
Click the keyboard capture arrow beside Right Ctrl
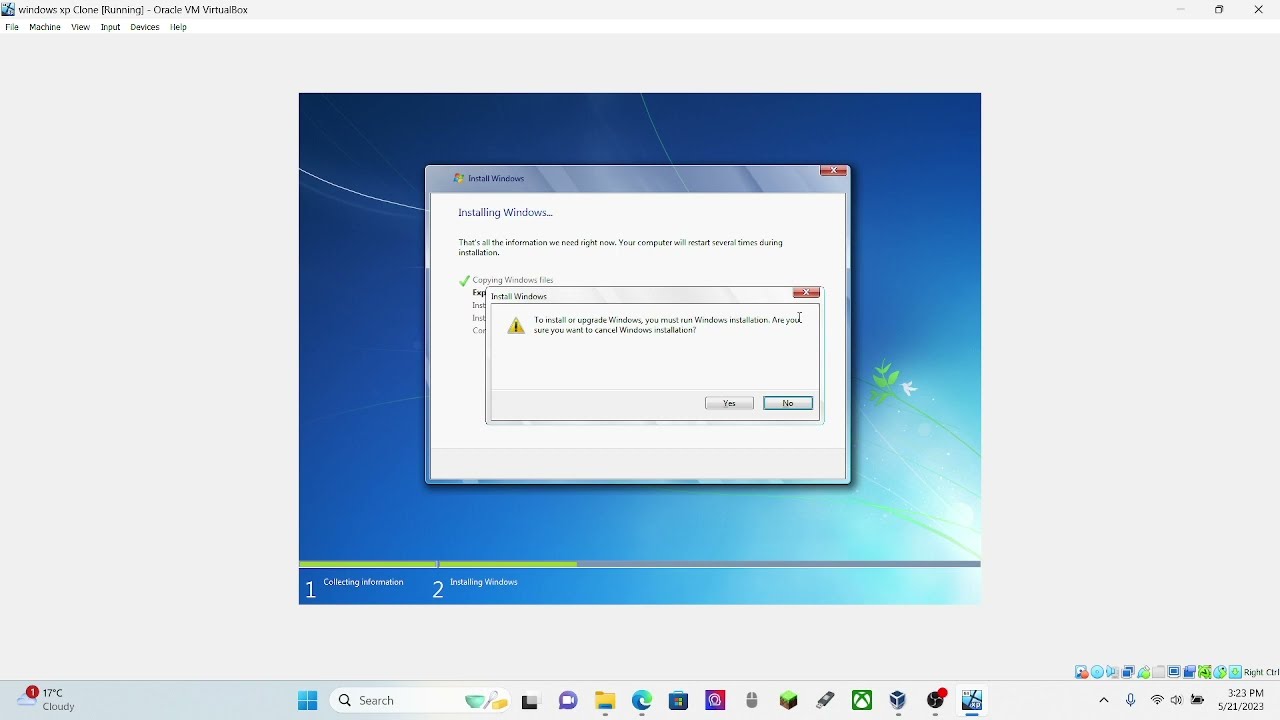point(1235,672)
